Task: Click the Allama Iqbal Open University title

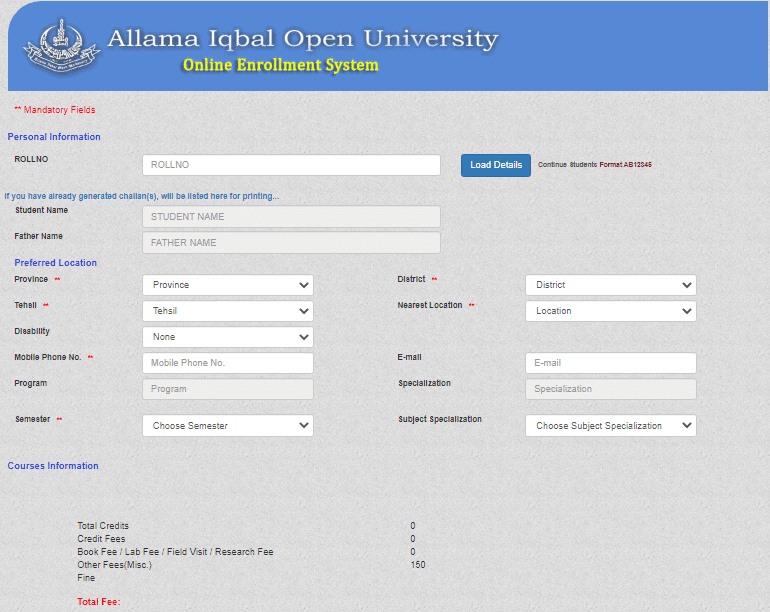Action: (303, 39)
